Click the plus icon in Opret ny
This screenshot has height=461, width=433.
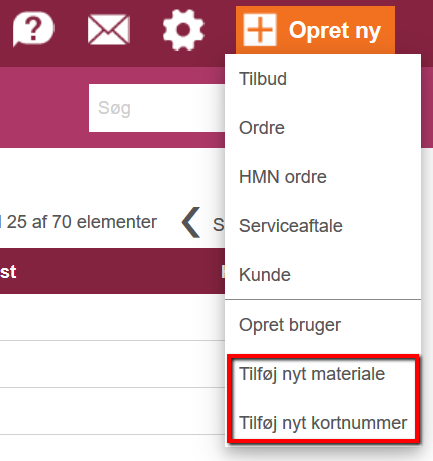coord(260,30)
